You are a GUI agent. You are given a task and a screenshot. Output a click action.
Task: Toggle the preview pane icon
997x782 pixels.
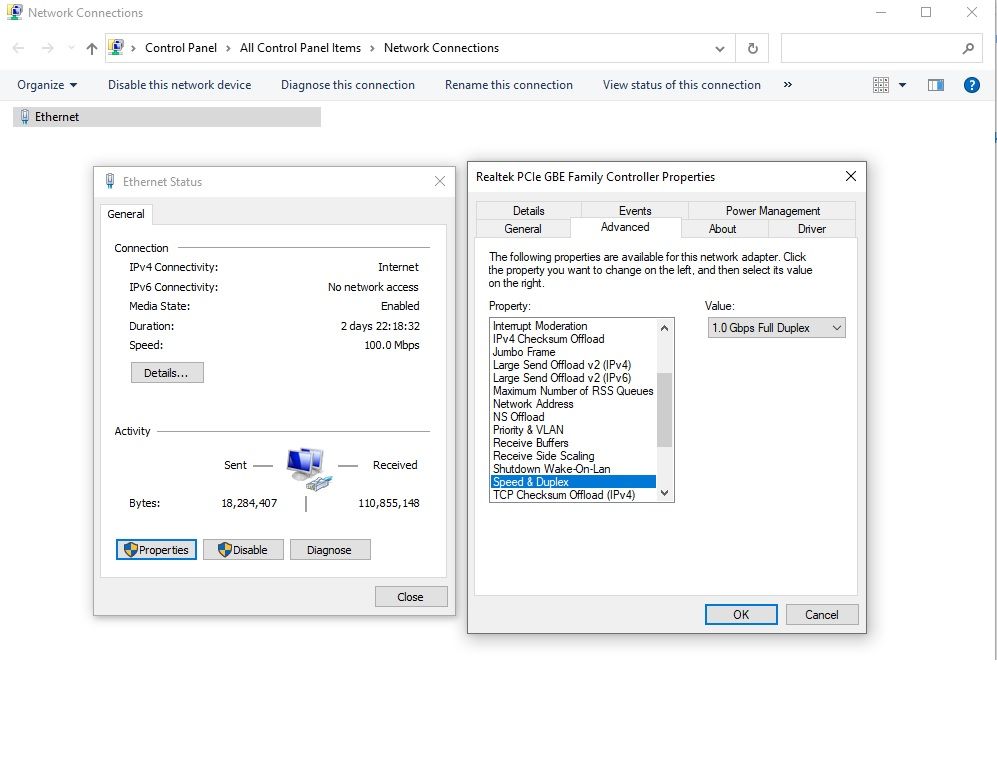[936, 85]
